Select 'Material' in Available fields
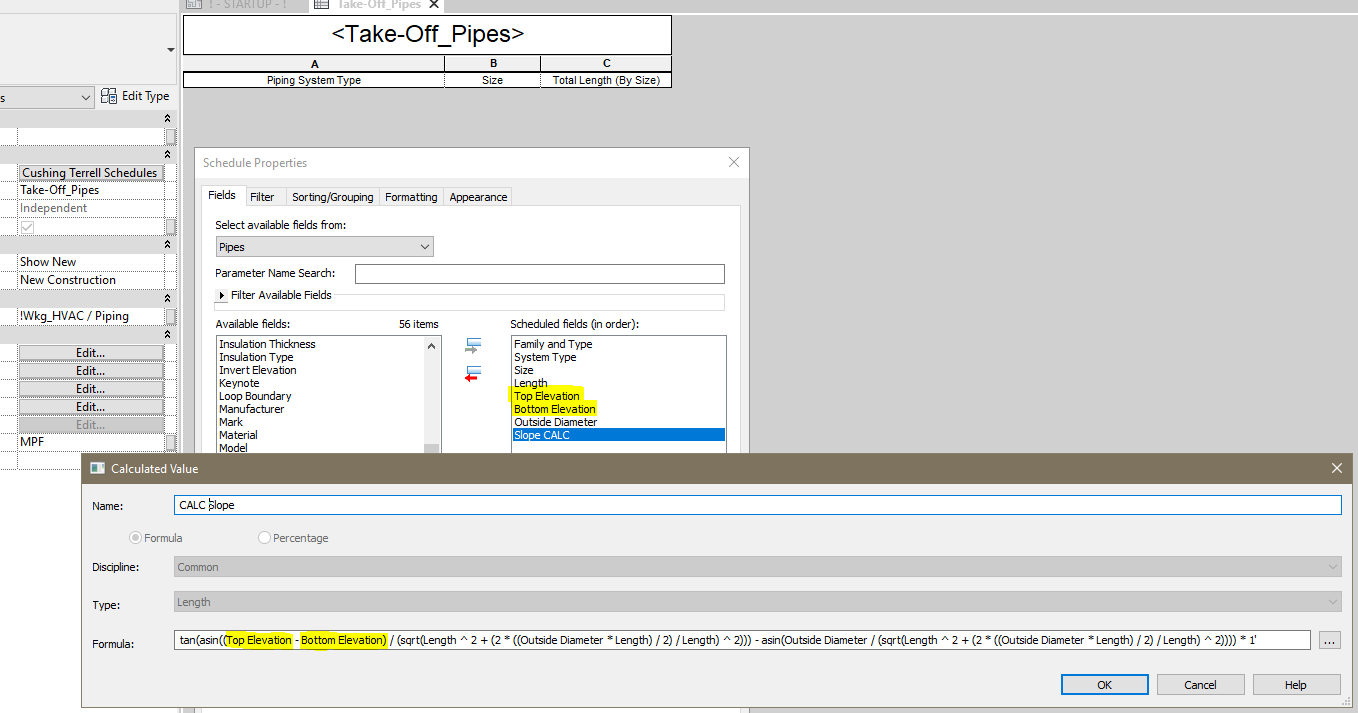 238,435
